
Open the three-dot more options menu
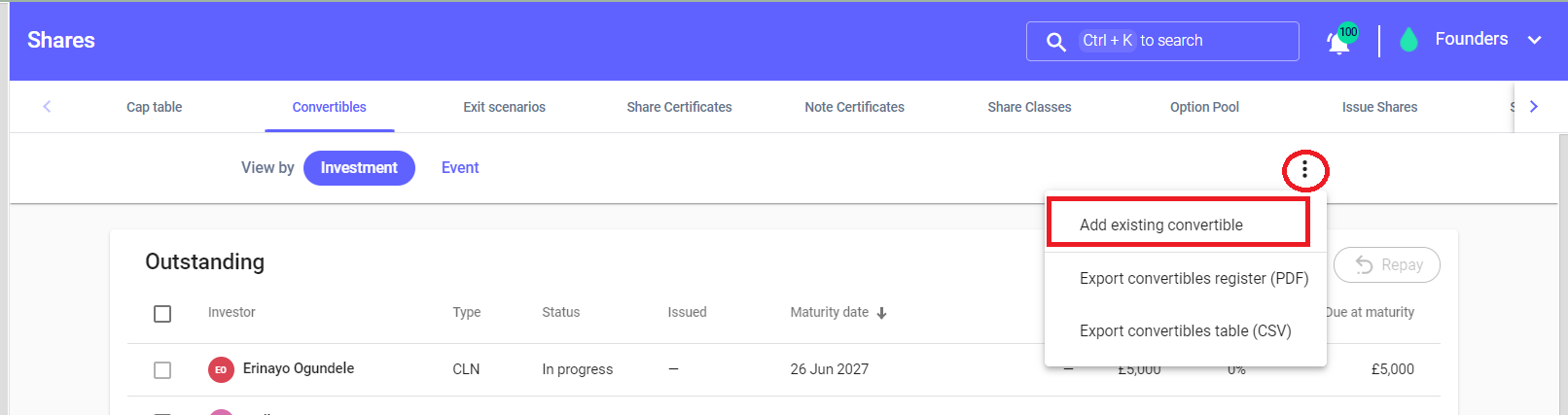click(x=1304, y=170)
